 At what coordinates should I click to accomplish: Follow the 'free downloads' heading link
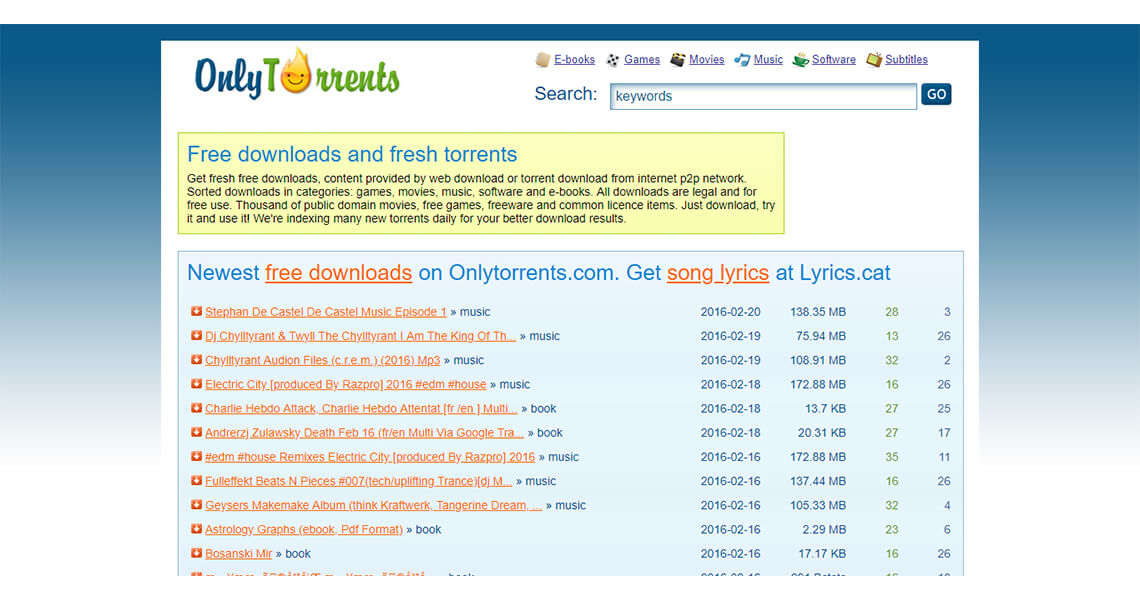click(339, 273)
